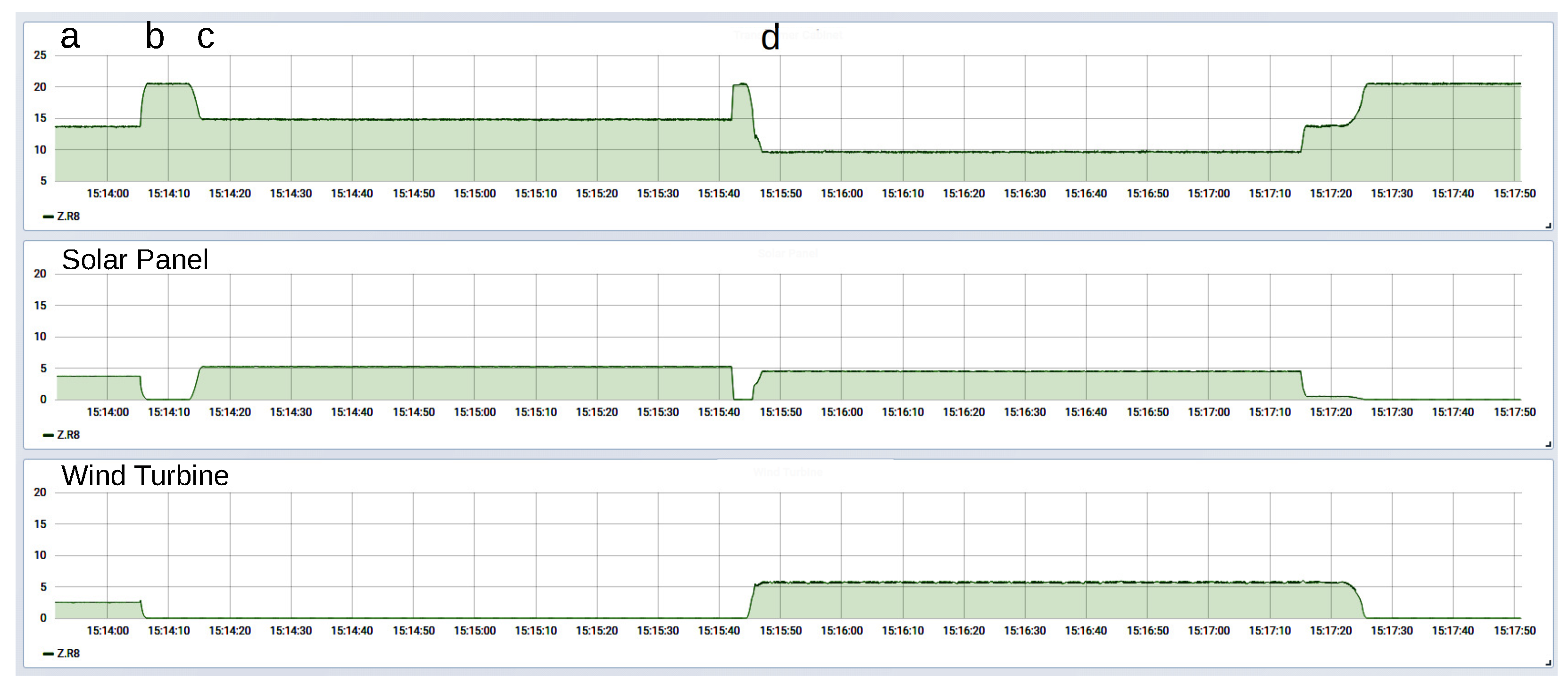Viewport: 1568px width, 688px height.
Task: Click annotation letter 'b' on top chart
Action: (155, 36)
